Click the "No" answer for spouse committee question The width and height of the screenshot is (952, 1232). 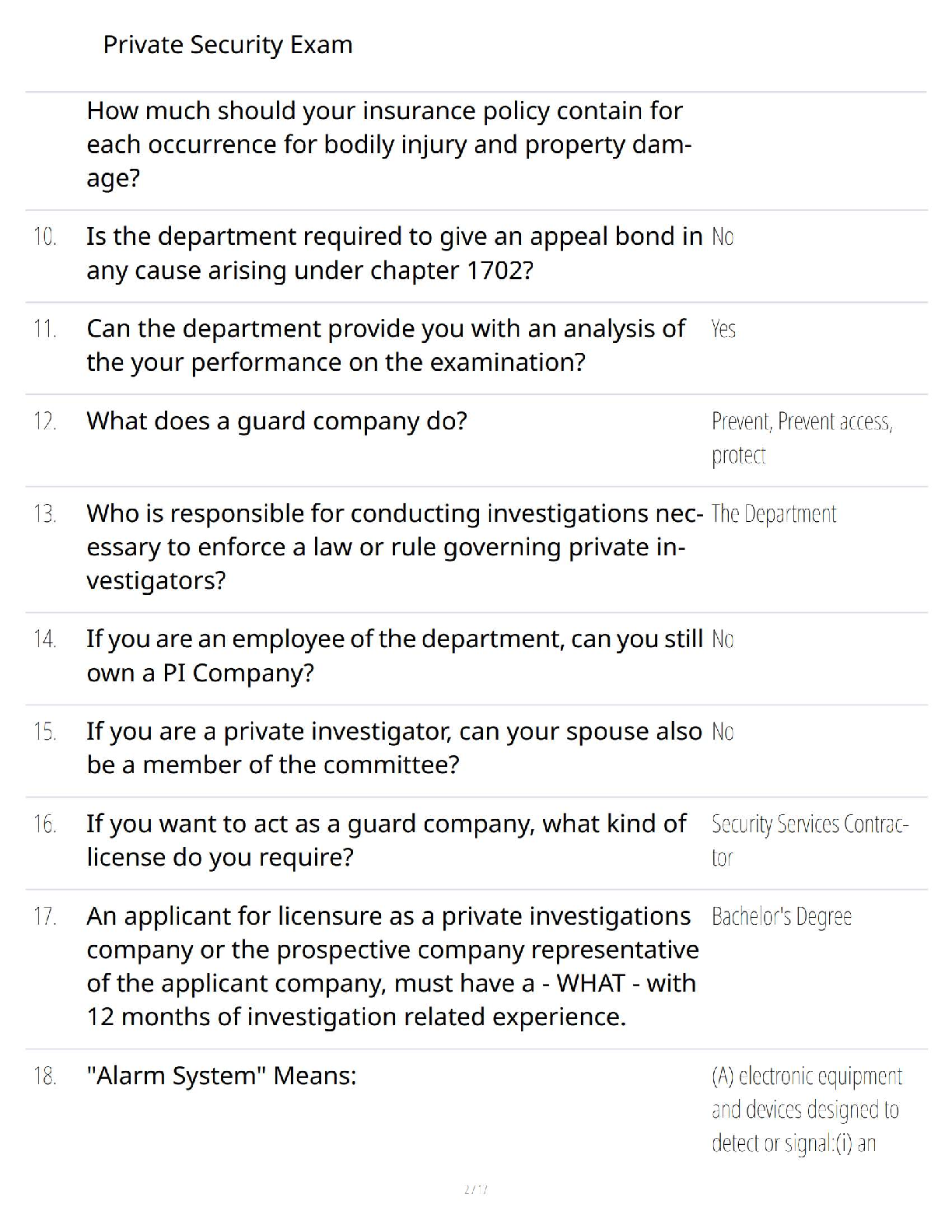pos(723,732)
